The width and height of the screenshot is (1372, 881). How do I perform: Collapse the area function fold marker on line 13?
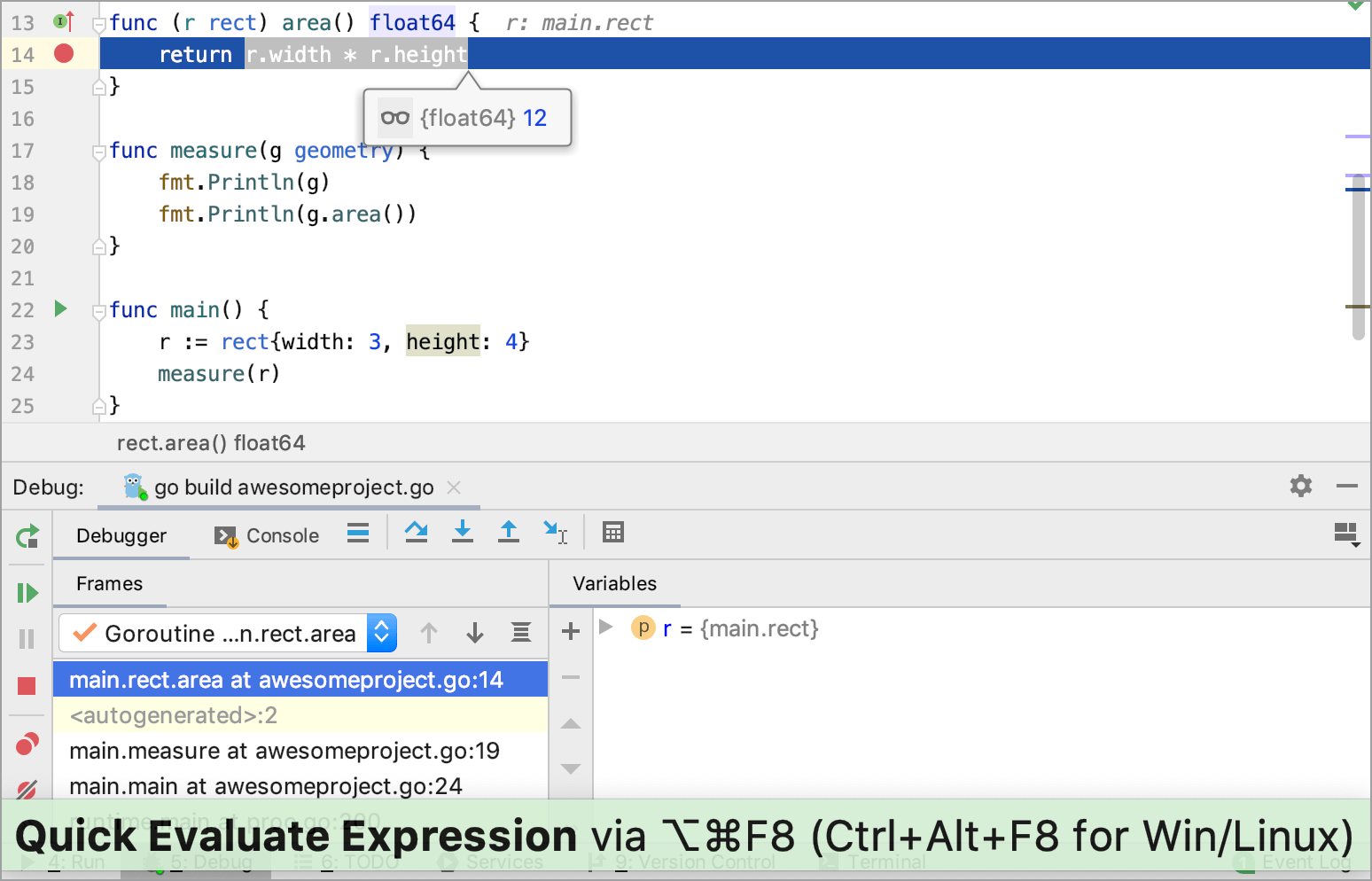[100, 24]
